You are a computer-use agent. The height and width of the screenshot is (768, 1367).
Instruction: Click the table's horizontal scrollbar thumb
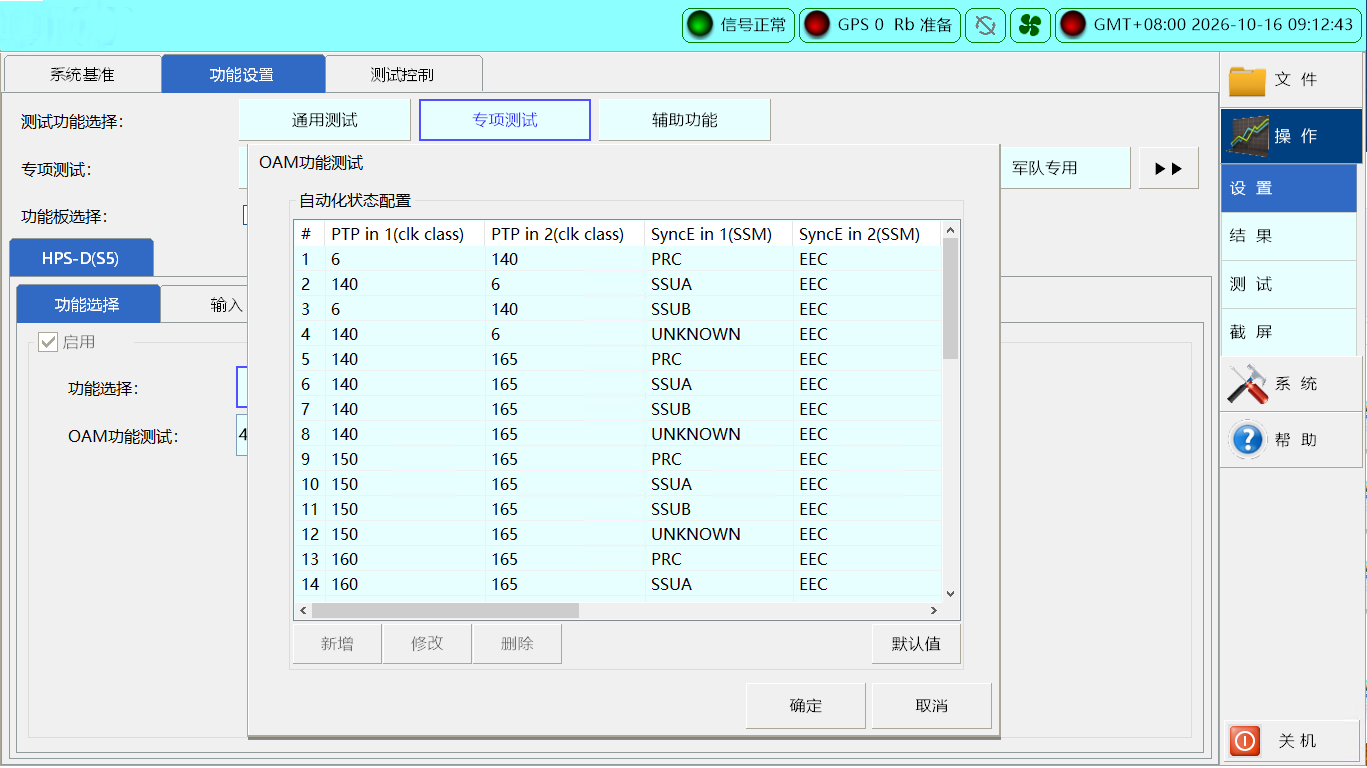445,610
